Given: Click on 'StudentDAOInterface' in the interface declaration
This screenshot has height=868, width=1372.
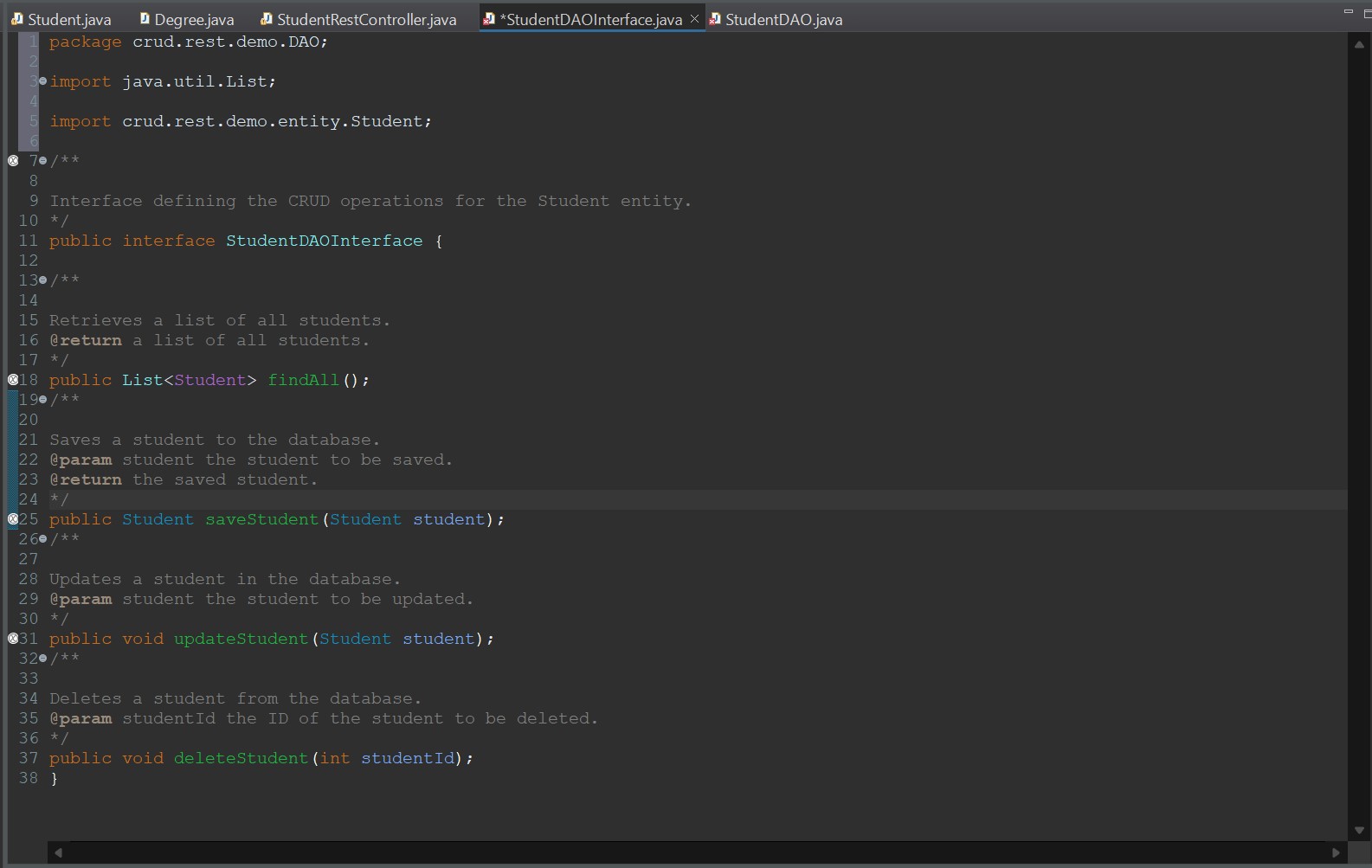Looking at the screenshot, I should click(325, 241).
